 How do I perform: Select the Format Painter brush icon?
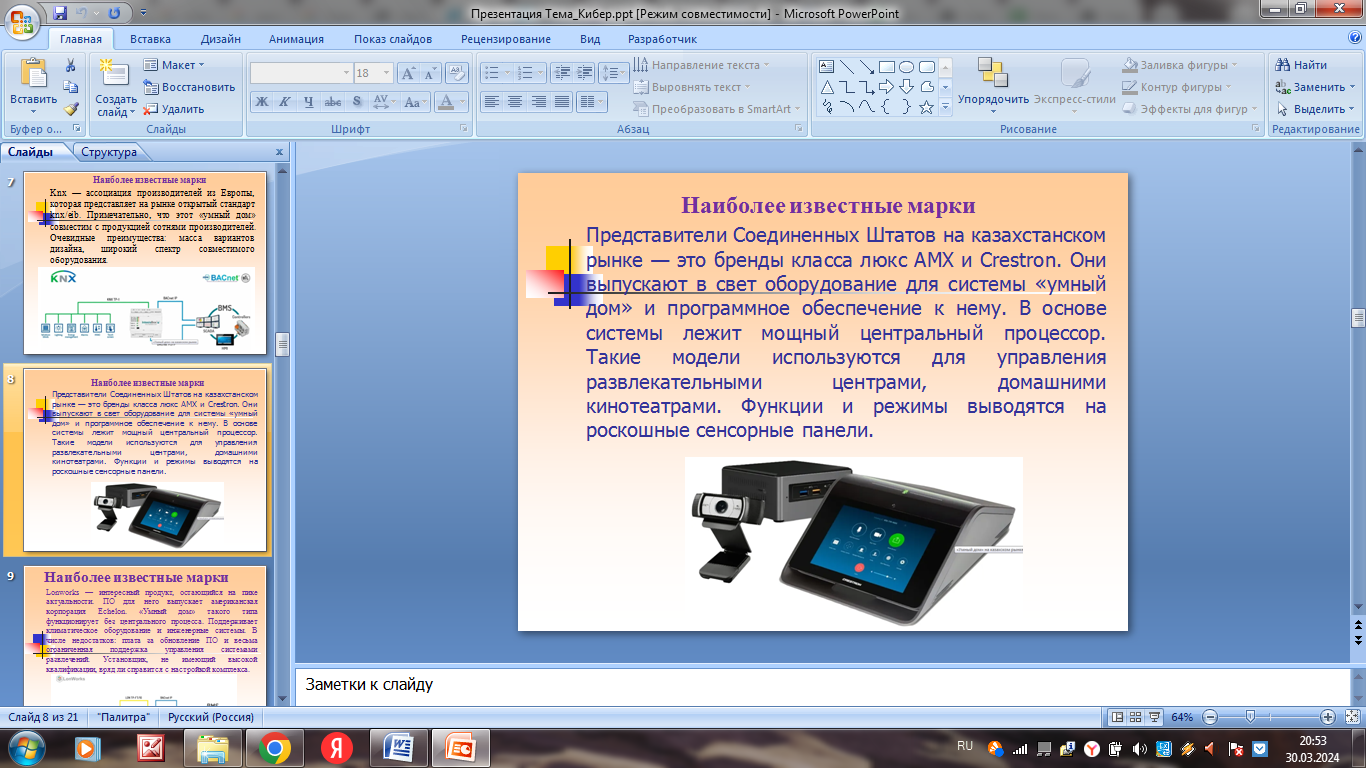pyautogui.click(x=71, y=109)
